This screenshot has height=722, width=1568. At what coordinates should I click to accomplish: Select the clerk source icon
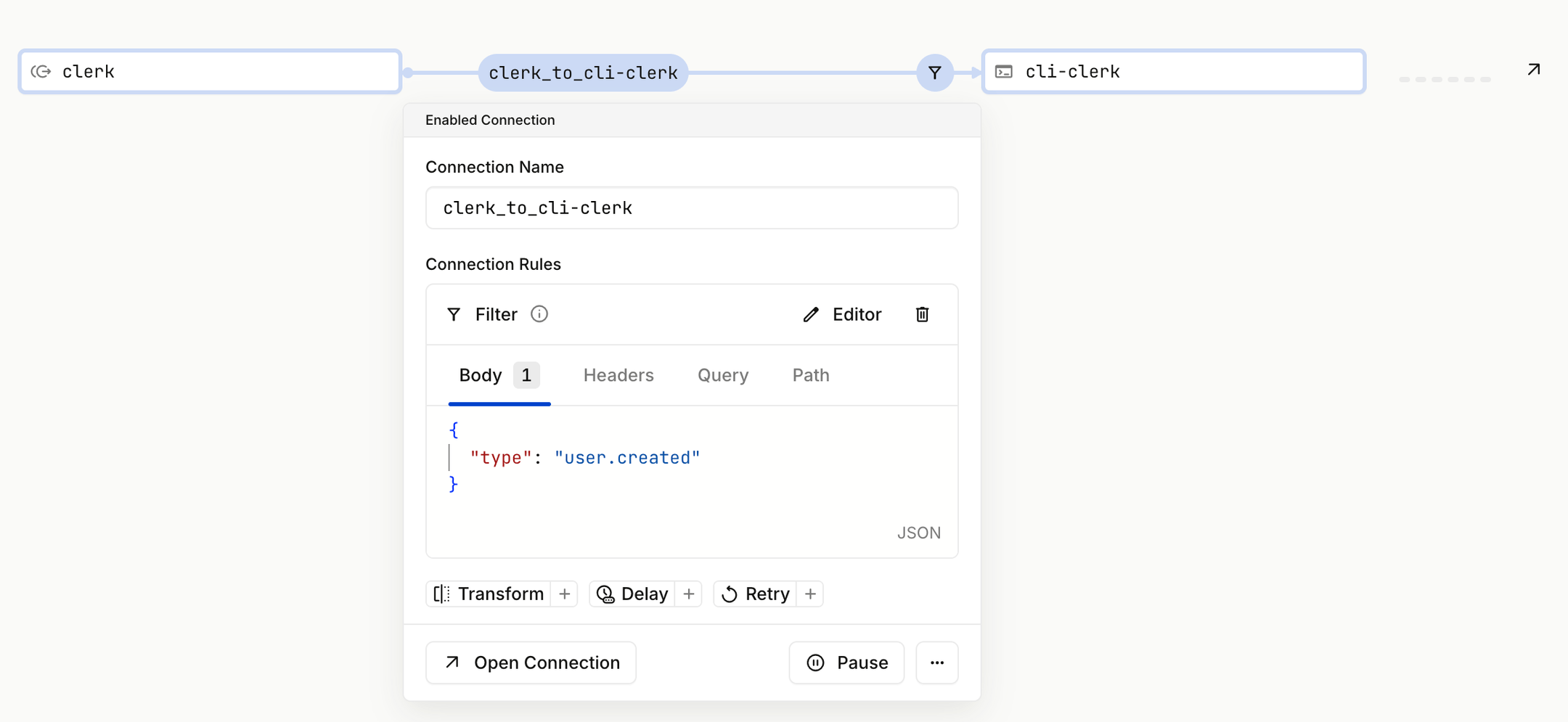(x=41, y=71)
